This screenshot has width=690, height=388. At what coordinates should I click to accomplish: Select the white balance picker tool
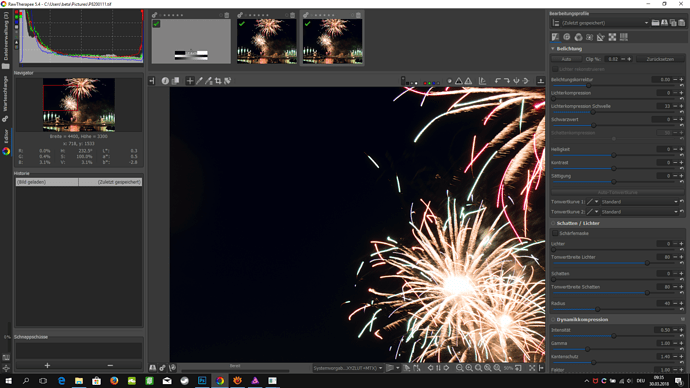point(199,81)
